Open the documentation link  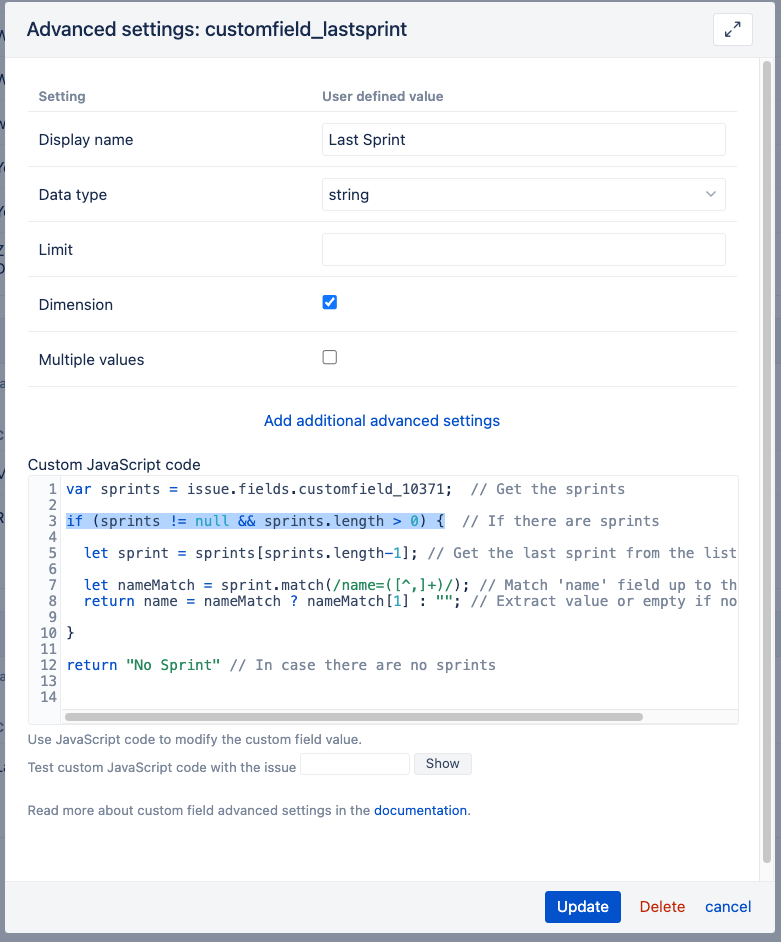[x=421, y=810]
